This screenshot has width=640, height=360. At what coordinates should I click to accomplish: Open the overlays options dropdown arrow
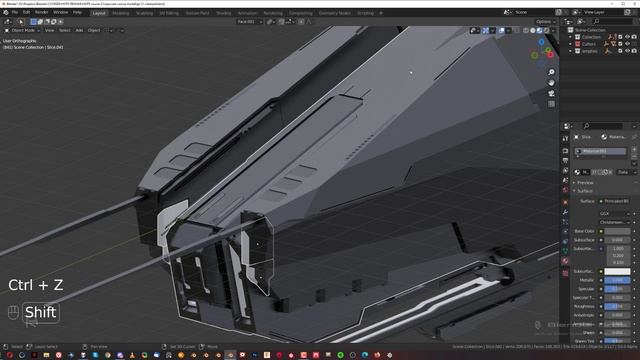click(508, 30)
